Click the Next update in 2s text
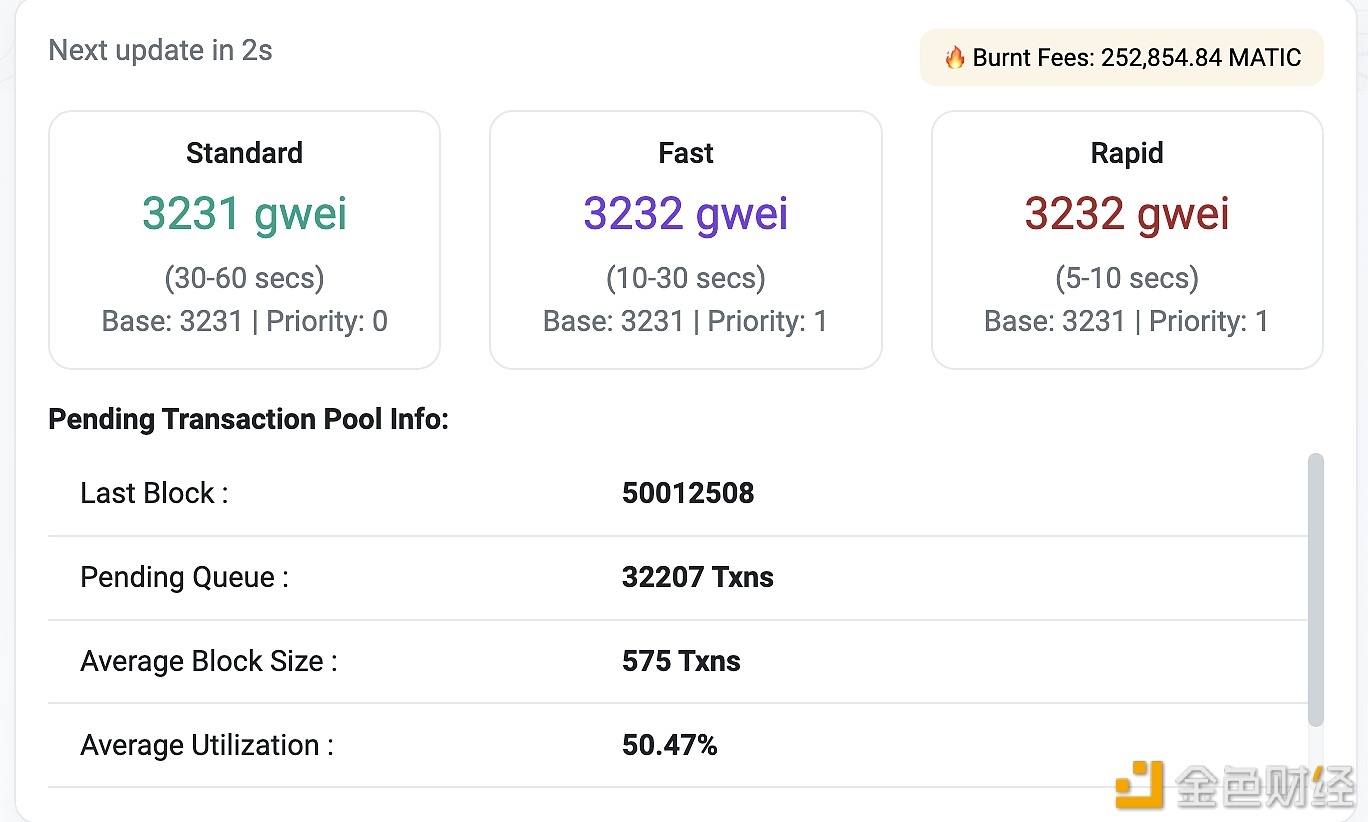 click(160, 51)
